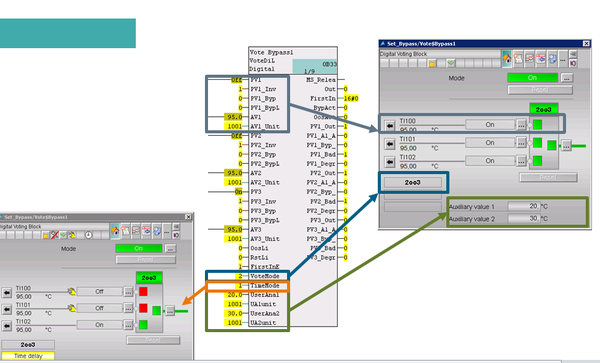This screenshot has width=600, height=363.
Task: Open the trend view icon in right faceplate
Action: (529, 59)
